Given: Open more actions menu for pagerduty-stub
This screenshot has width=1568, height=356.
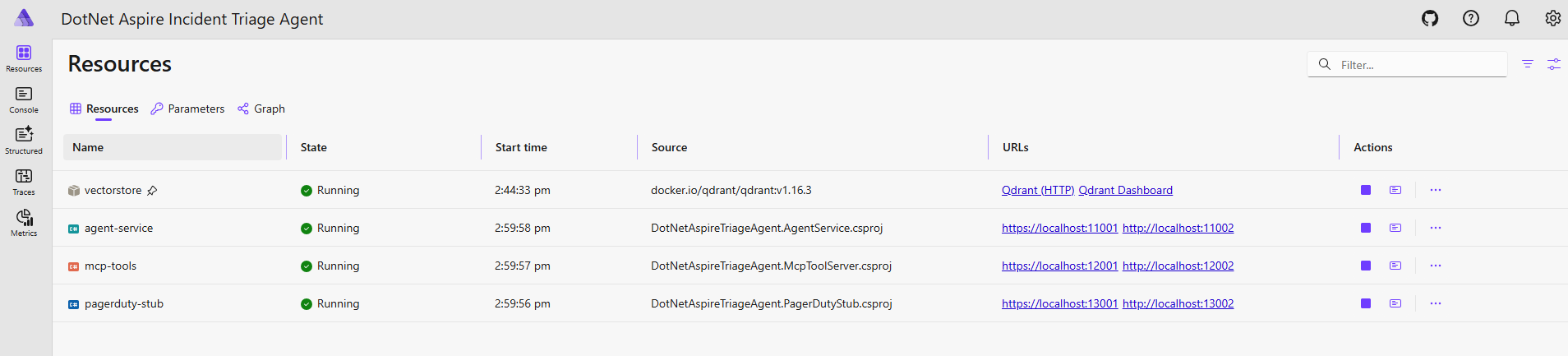Looking at the screenshot, I should tap(1436, 303).
